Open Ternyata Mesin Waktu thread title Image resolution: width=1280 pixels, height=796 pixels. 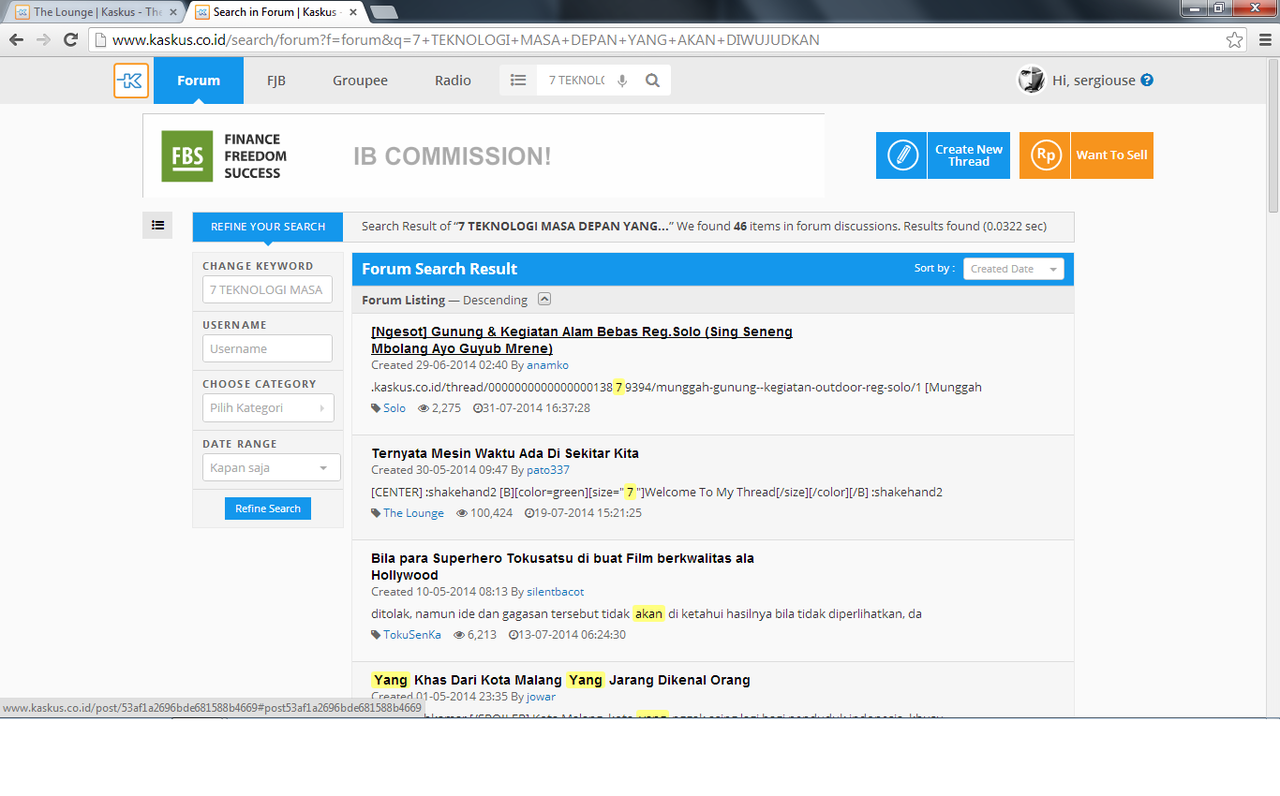[505, 453]
